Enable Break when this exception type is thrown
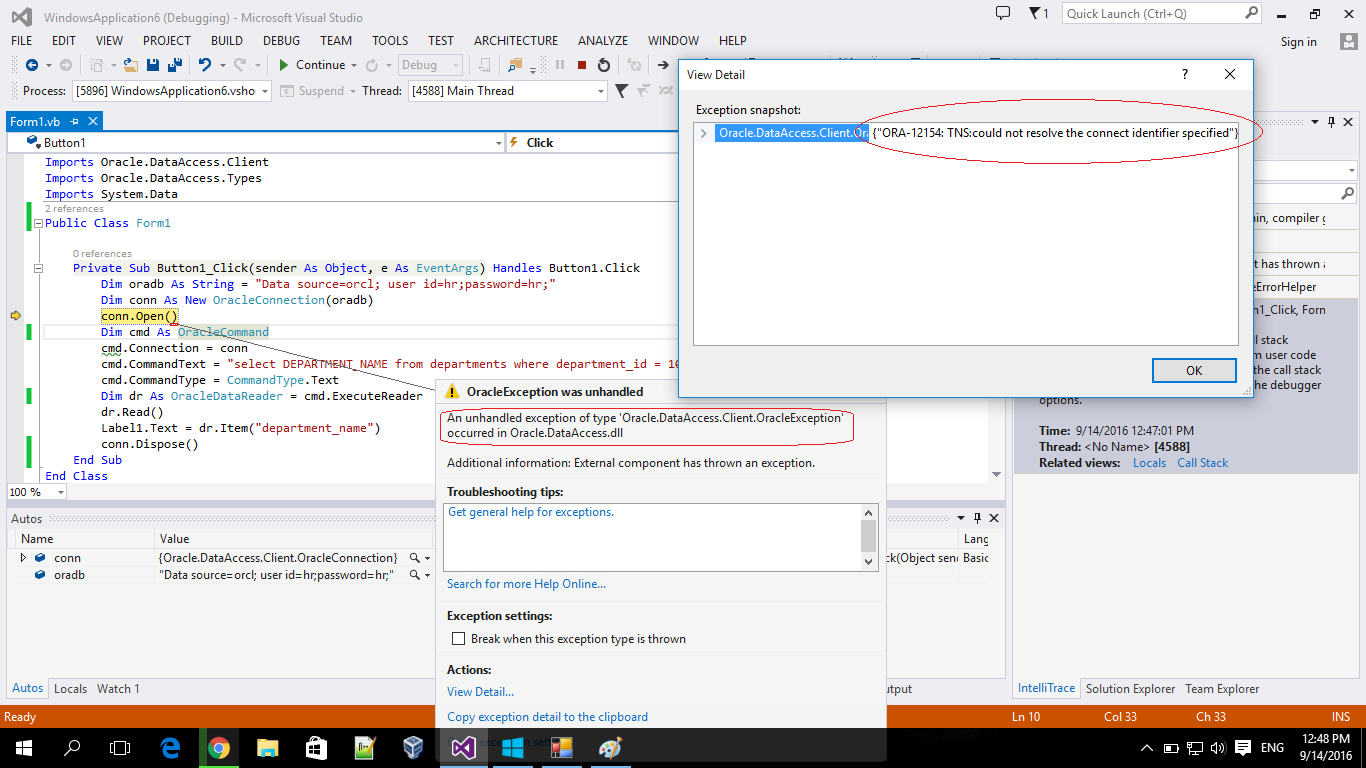1366x768 pixels. pos(458,639)
